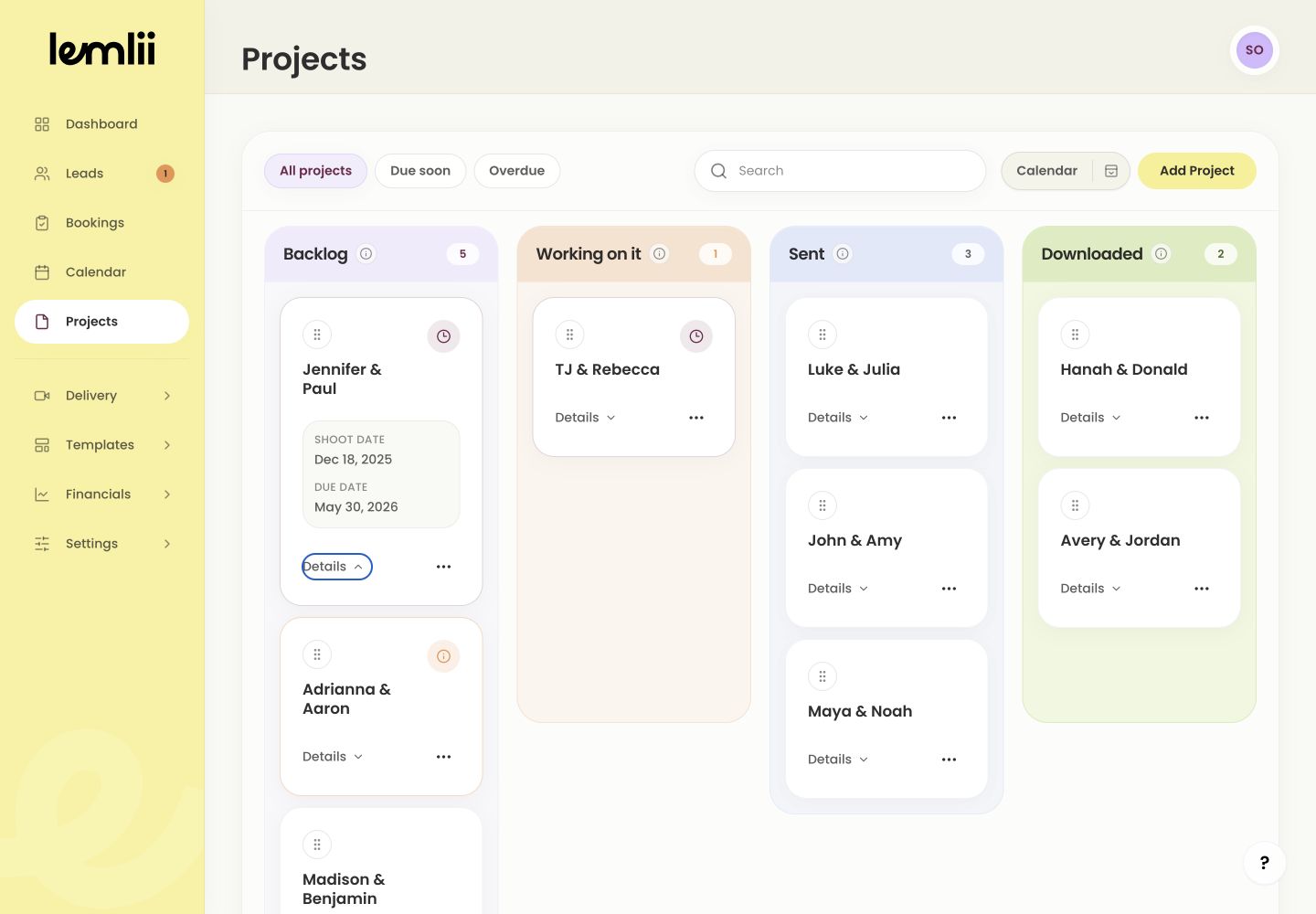The height and width of the screenshot is (914, 1316).
Task: Click the clock icon on TJ & Rebecca card
Action: click(x=695, y=336)
